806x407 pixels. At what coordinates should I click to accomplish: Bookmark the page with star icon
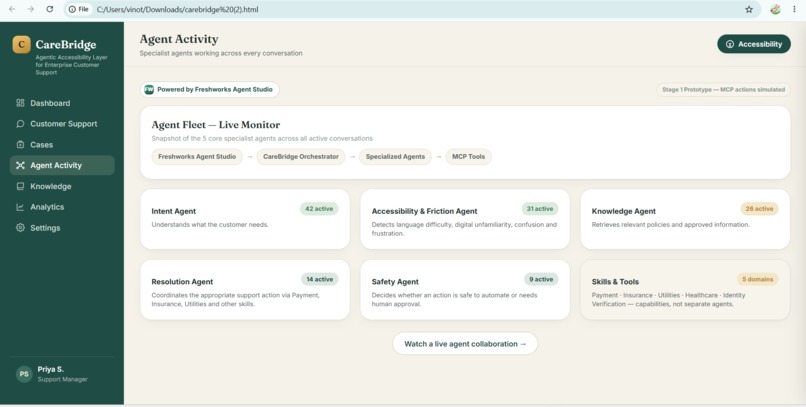pyautogui.click(x=749, y=9)
